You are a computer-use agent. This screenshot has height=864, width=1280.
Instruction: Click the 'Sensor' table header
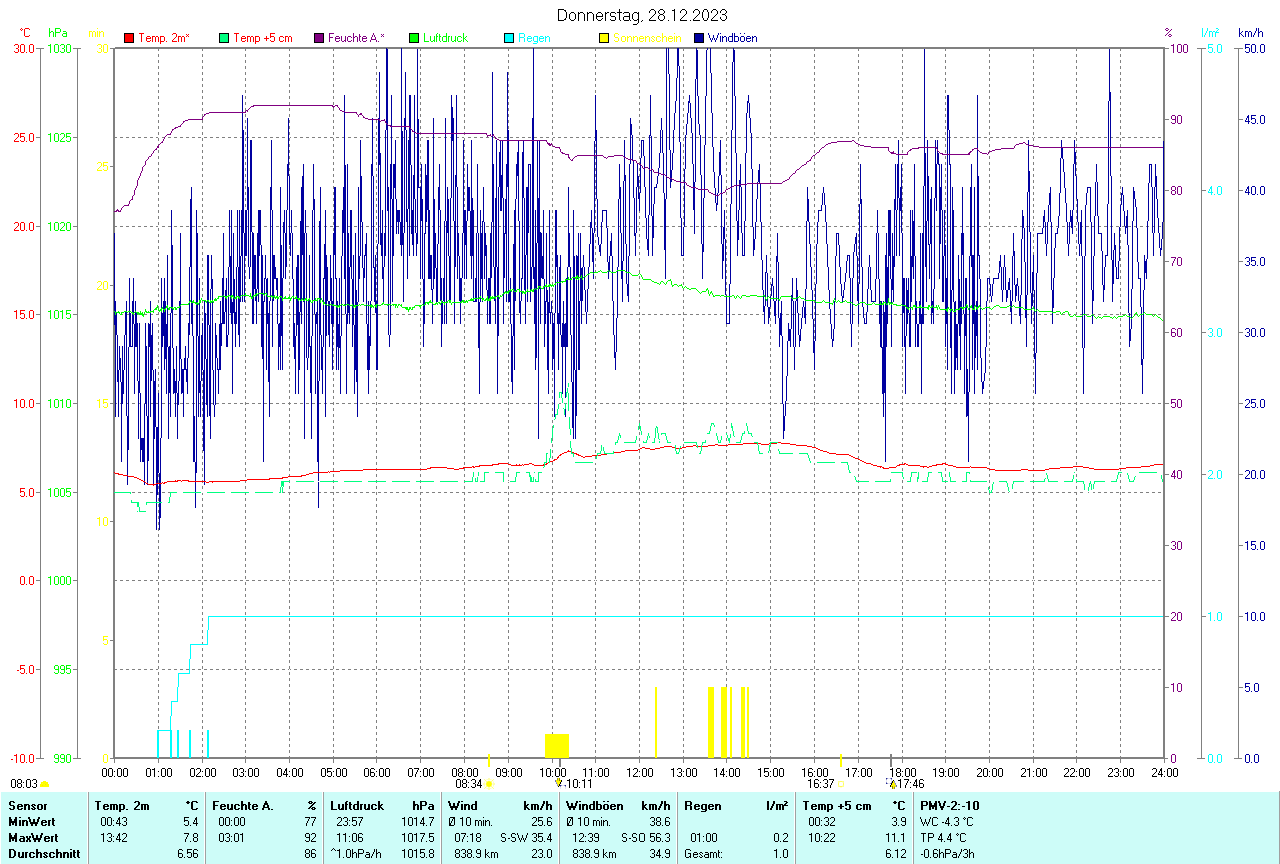click(27, 805)
